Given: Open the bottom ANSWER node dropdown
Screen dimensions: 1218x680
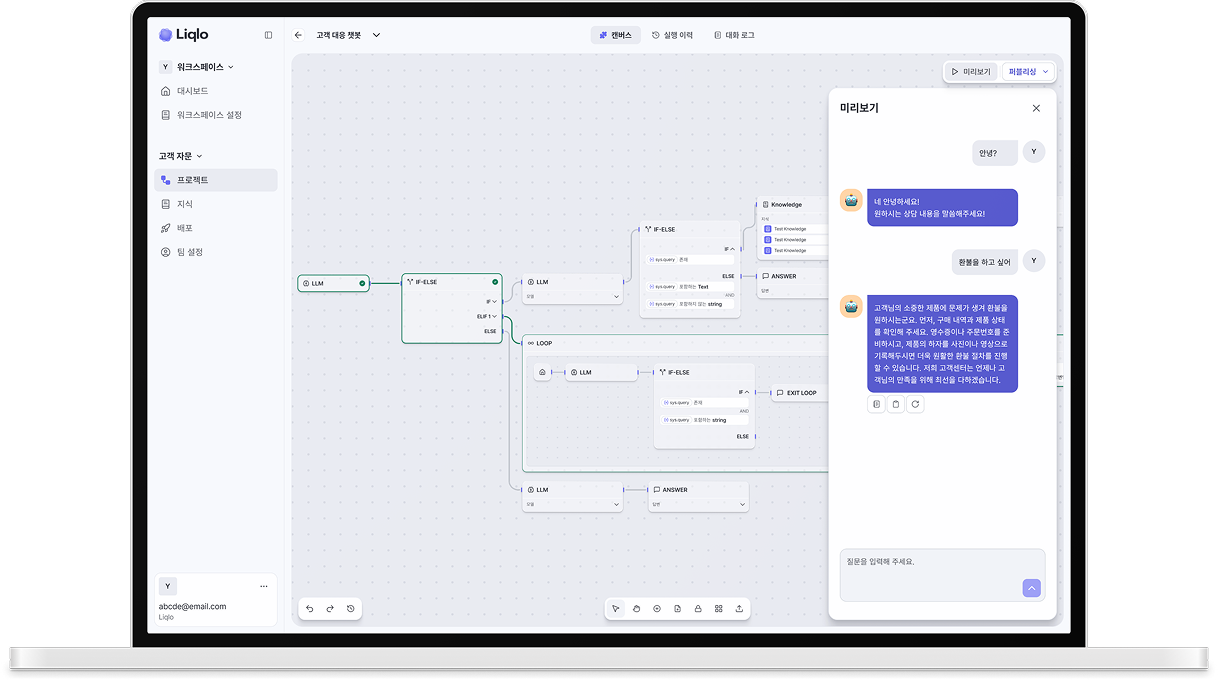Looking at the screenshot, I should click(742, 505).
